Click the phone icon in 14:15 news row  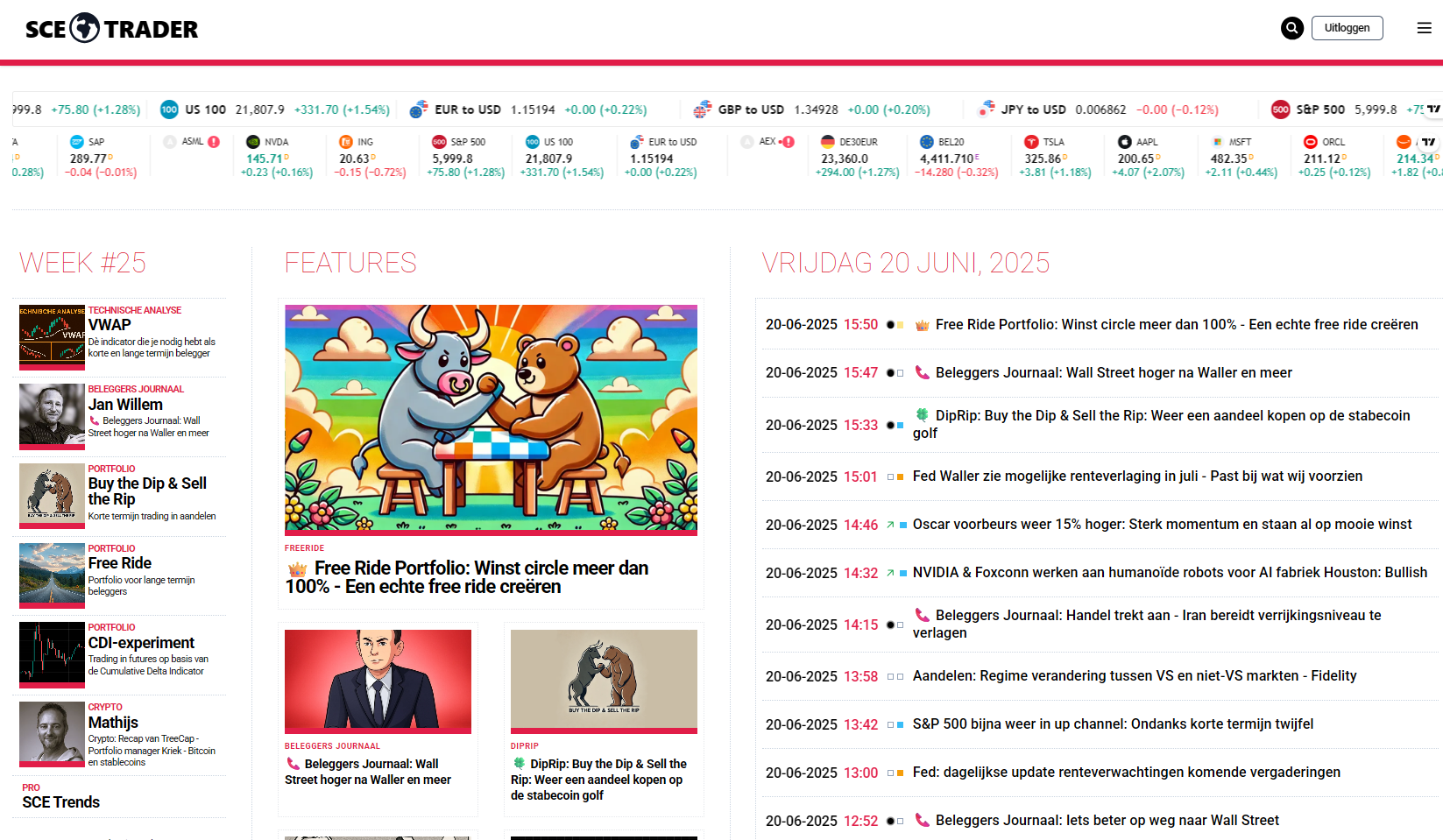[x=922, y=615]
